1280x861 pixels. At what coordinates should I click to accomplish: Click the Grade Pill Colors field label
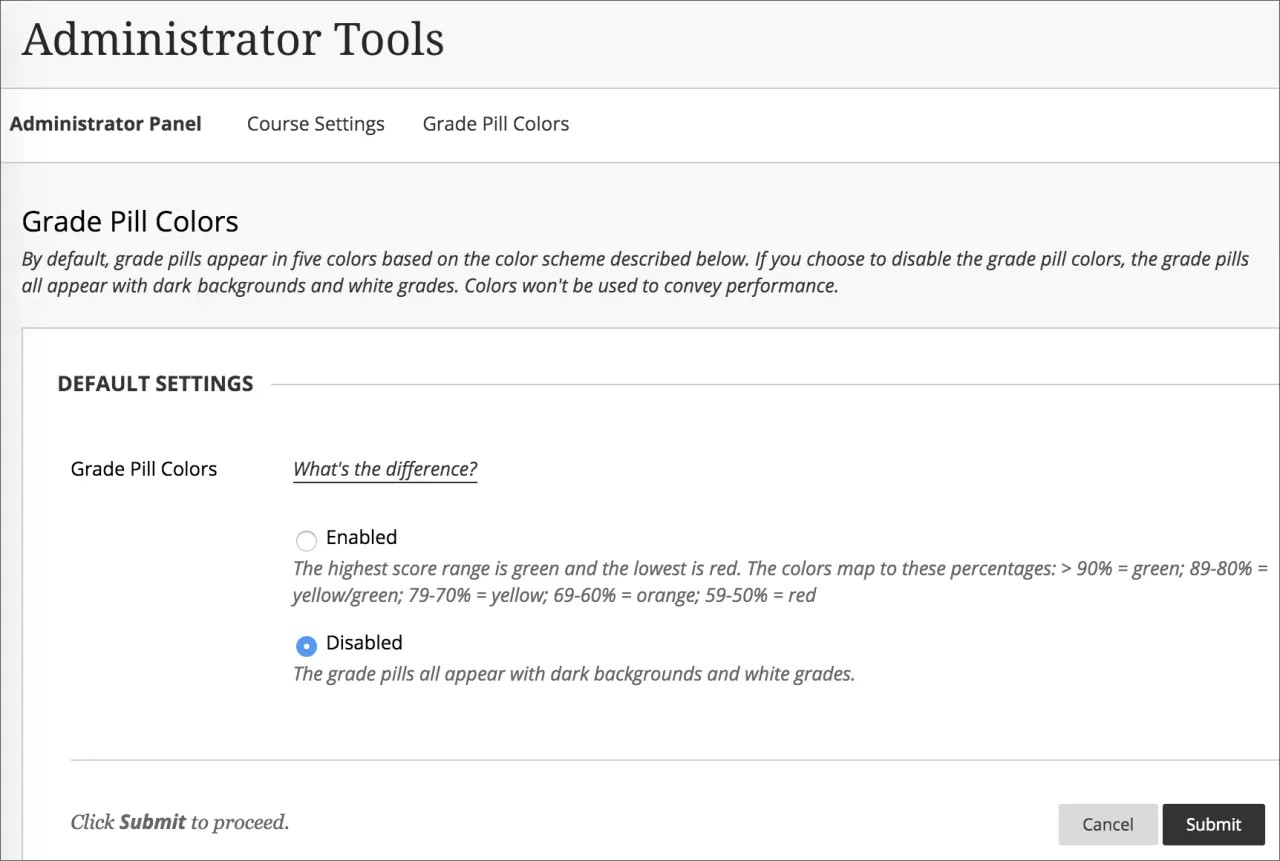(143, 469)
